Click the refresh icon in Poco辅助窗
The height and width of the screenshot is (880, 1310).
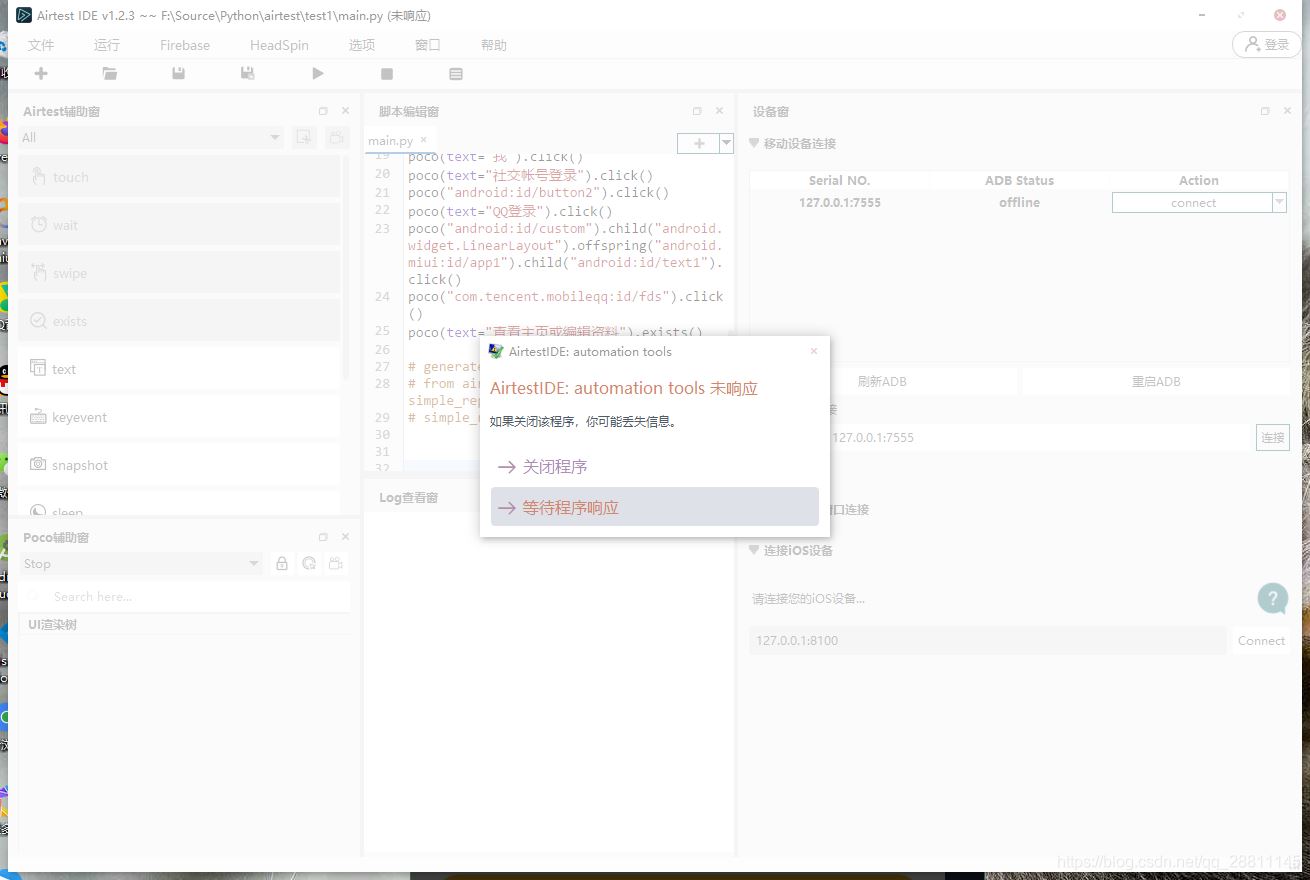[x=309, y=564]
